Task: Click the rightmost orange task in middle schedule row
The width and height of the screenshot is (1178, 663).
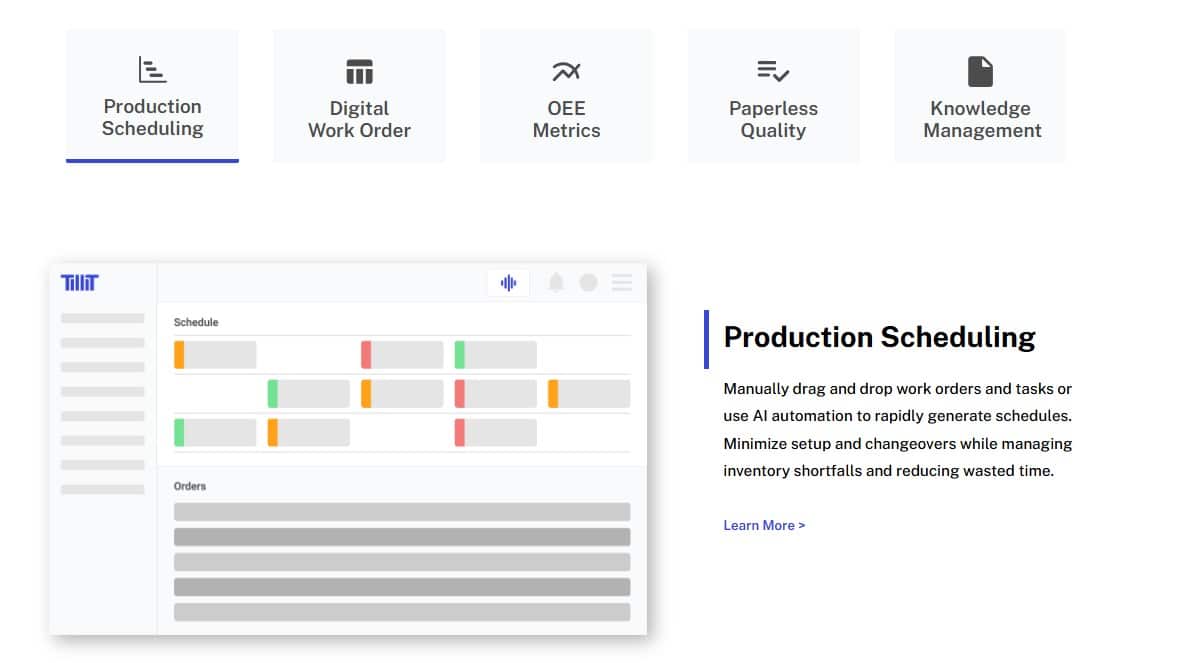Action: tap(588, 394)
